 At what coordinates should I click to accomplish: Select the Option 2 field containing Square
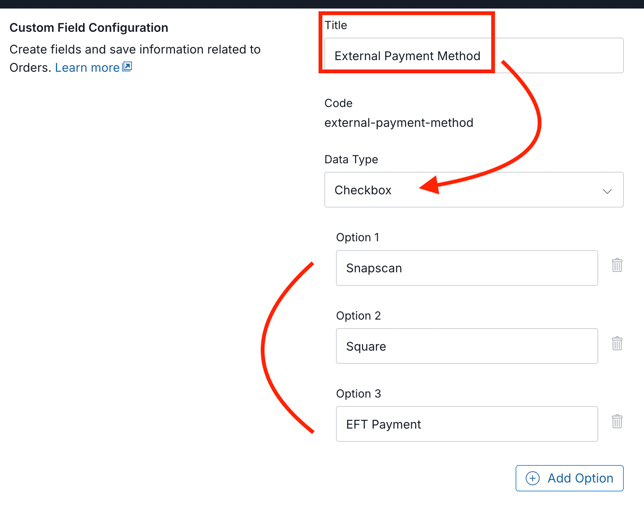click(x=466, y=346)
